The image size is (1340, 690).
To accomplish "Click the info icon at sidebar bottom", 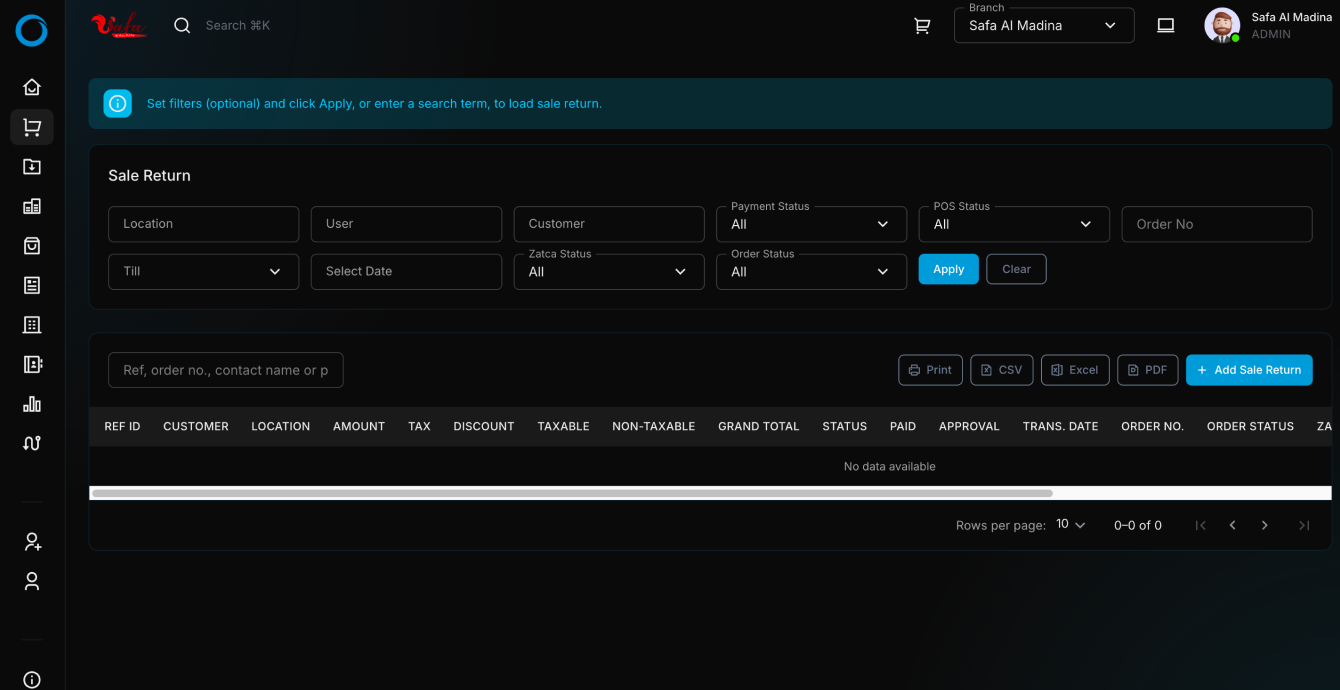I will click(x=32, y=679).
